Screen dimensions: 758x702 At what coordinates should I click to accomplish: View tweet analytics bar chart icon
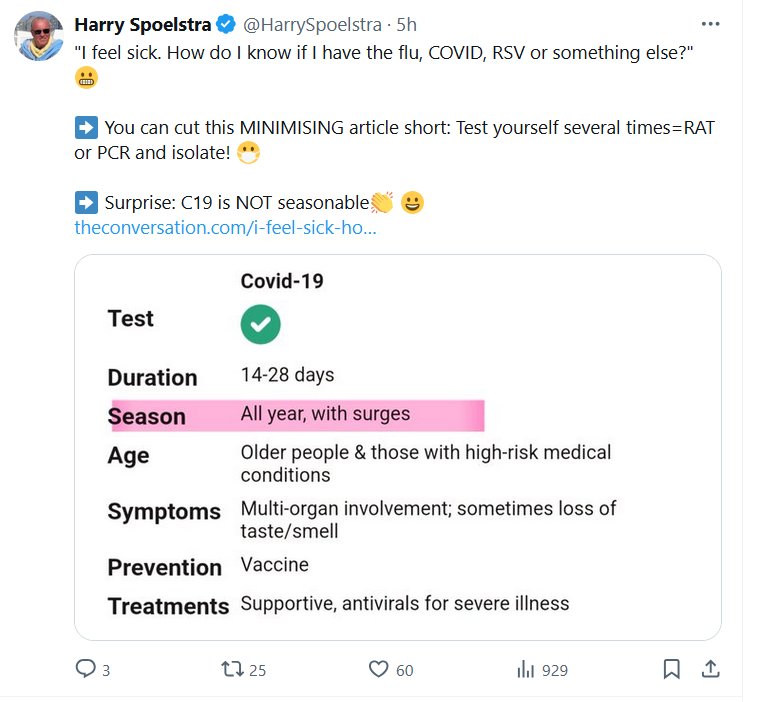[525, 669]
